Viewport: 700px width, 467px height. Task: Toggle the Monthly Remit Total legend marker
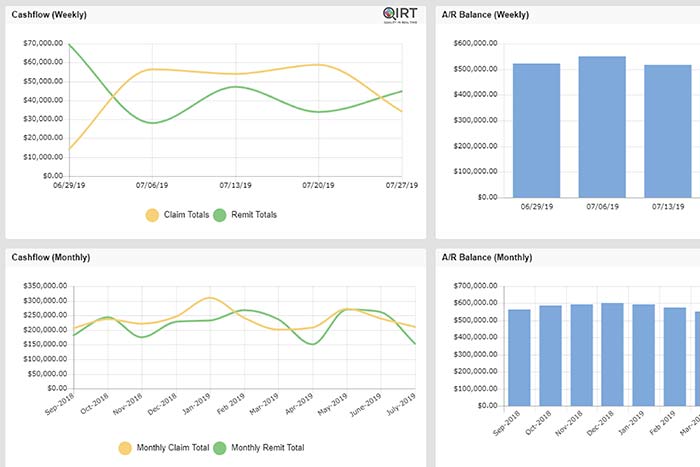coord(218,448)
